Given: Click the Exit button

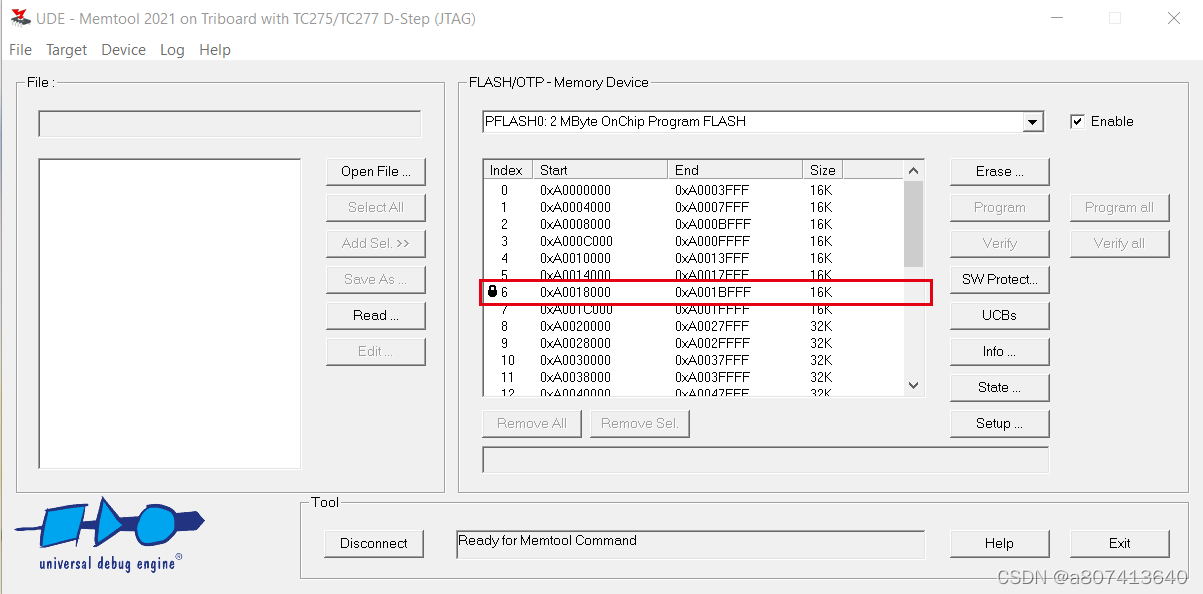Looking at the screenshot, I should (1120, 543).
